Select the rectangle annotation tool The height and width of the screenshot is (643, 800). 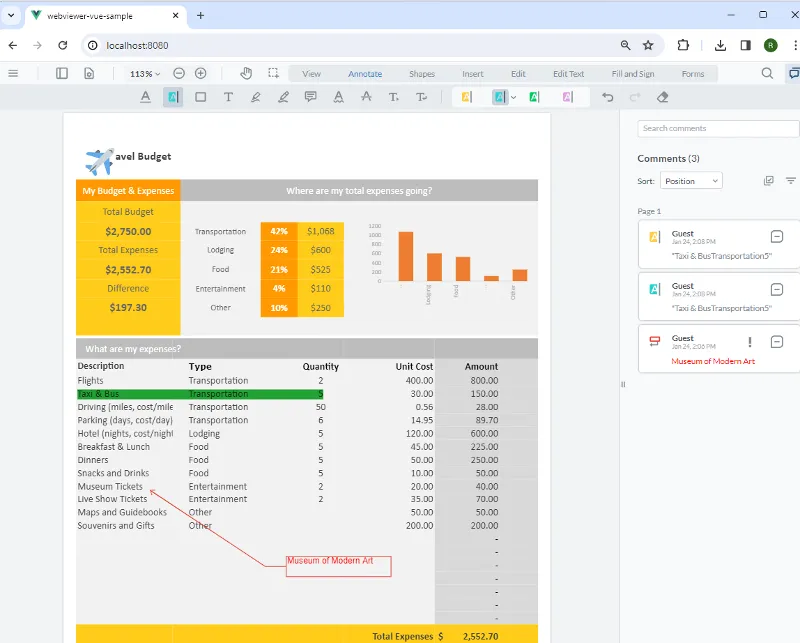coord(201,97)
